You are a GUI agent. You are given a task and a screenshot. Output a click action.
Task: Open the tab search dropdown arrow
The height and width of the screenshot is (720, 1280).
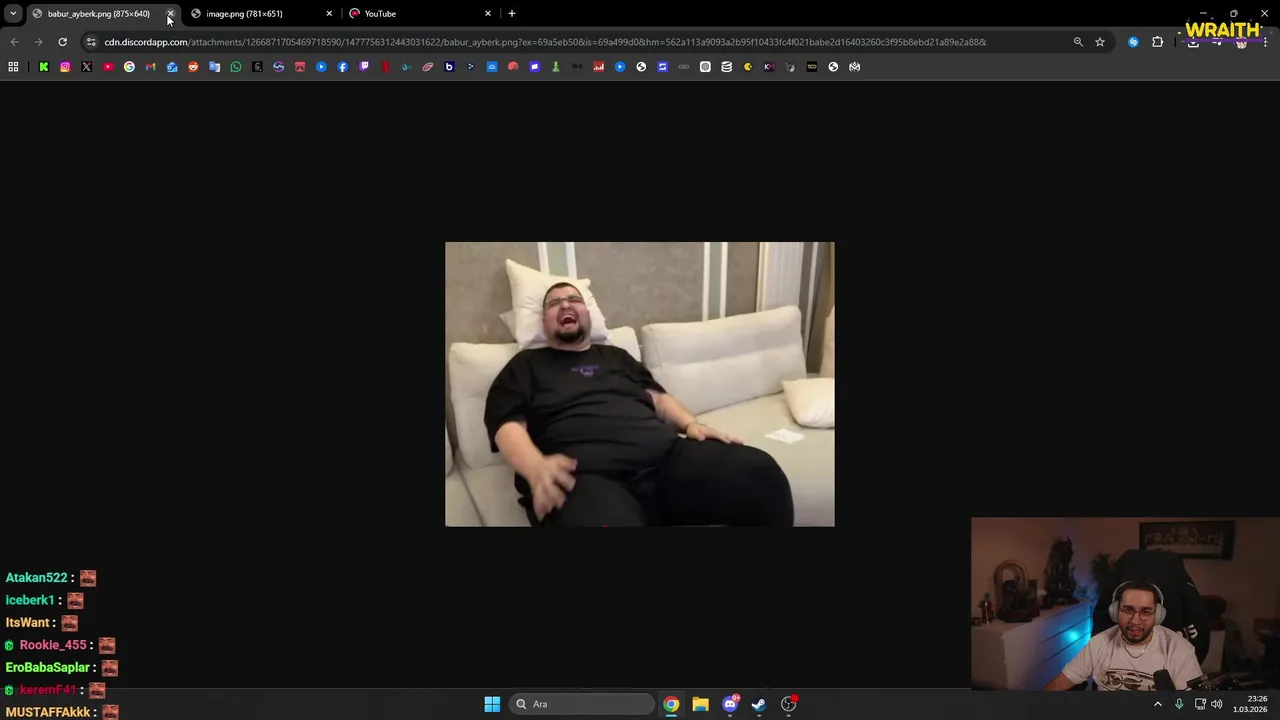coord(13,14)
